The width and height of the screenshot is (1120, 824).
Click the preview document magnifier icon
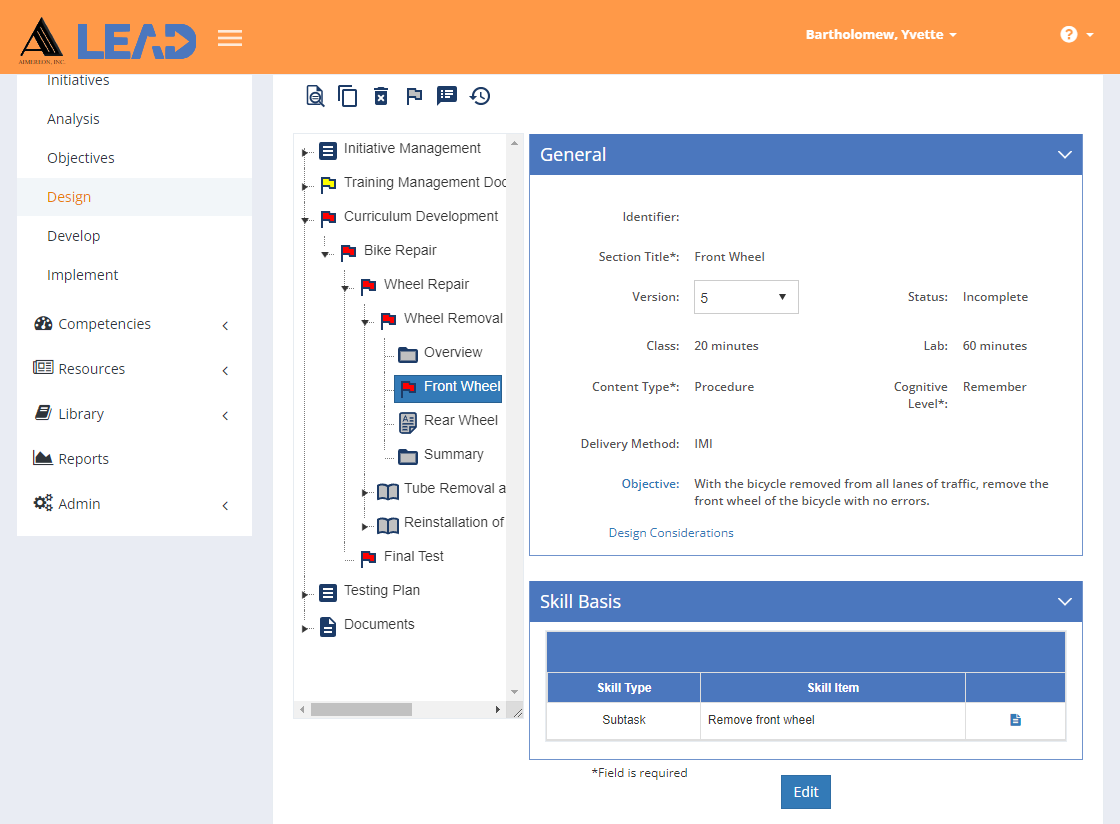click(315, 96)
